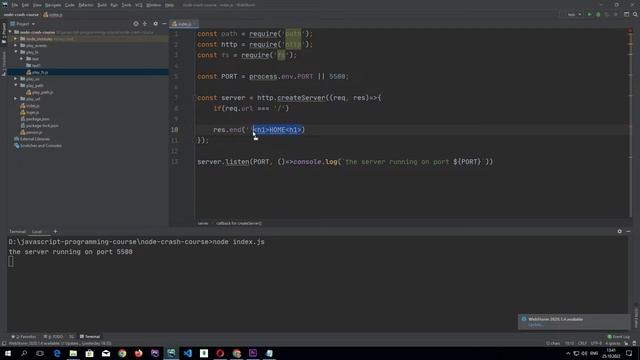
Task: Open index.js in the project tree
Action: pyautogui.click(x=30, y=106)
